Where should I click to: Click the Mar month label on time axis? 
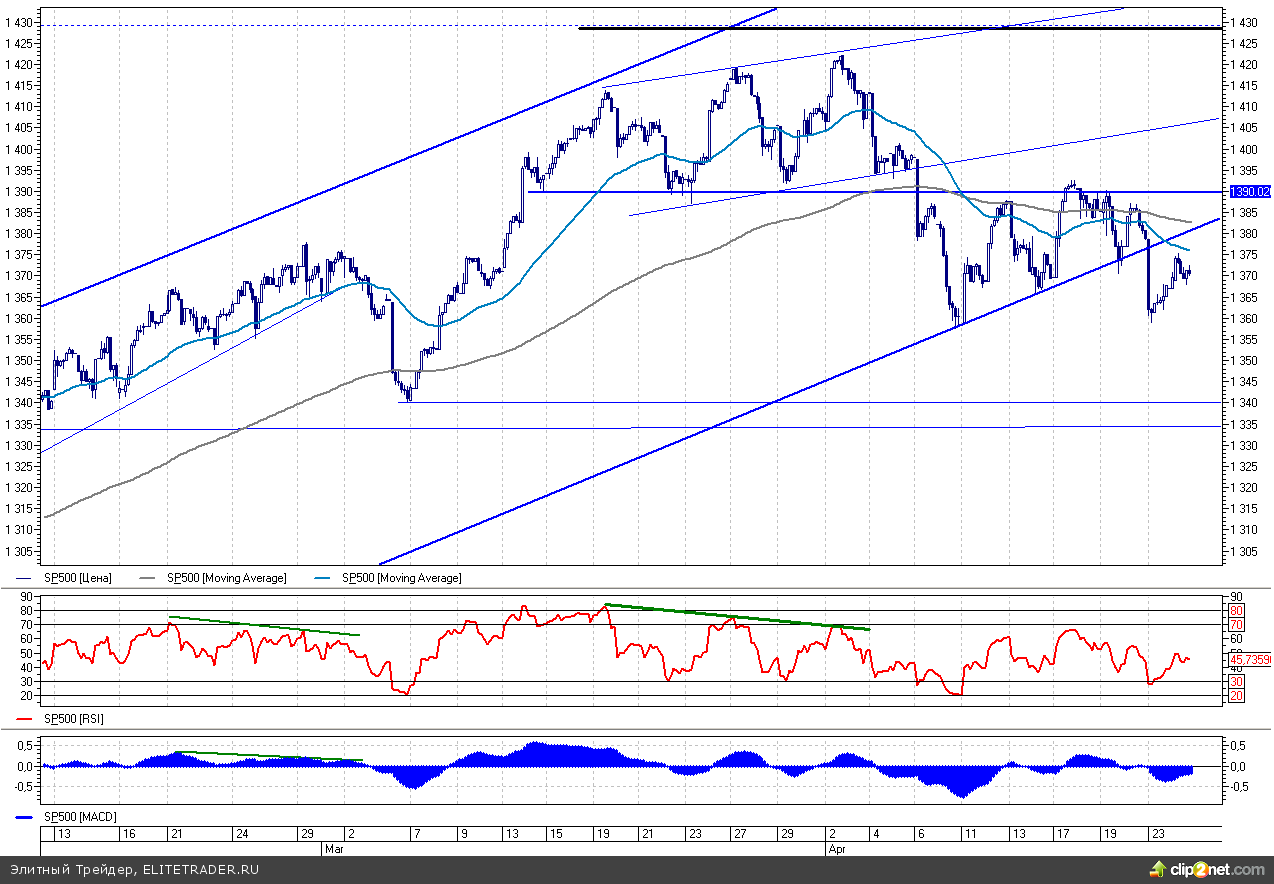pyautogui.click(x=333, y=848)
